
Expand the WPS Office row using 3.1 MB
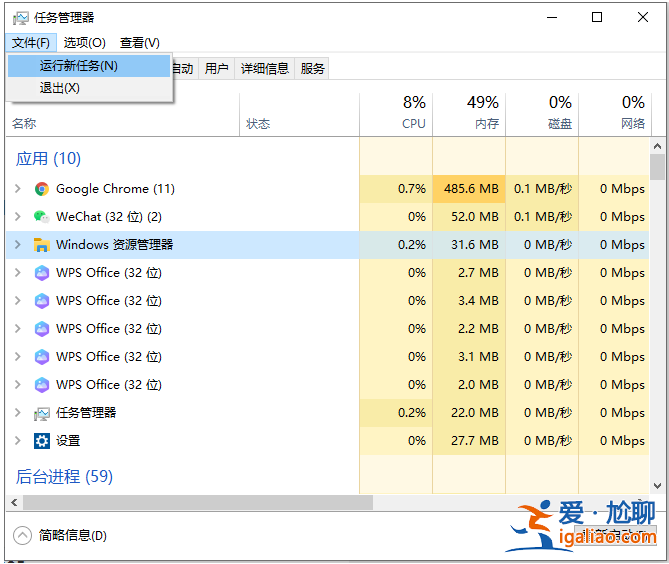click(17, 357)
